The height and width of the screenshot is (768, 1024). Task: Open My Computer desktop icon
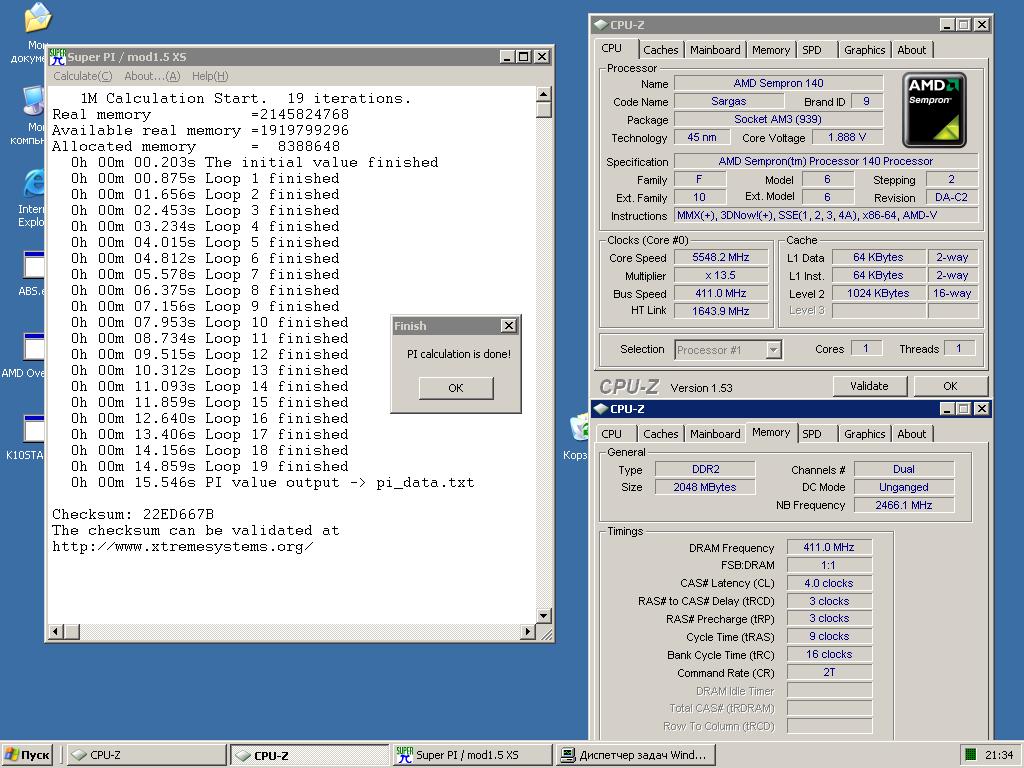click(x=34, y=101)
